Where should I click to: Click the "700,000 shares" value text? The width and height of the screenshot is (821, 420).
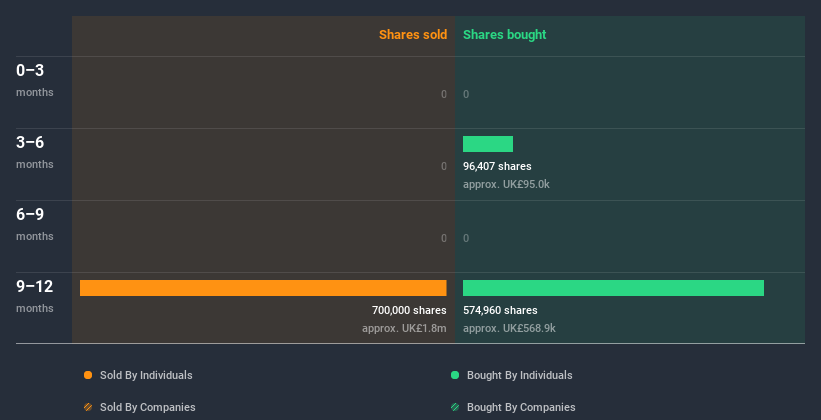409,310
